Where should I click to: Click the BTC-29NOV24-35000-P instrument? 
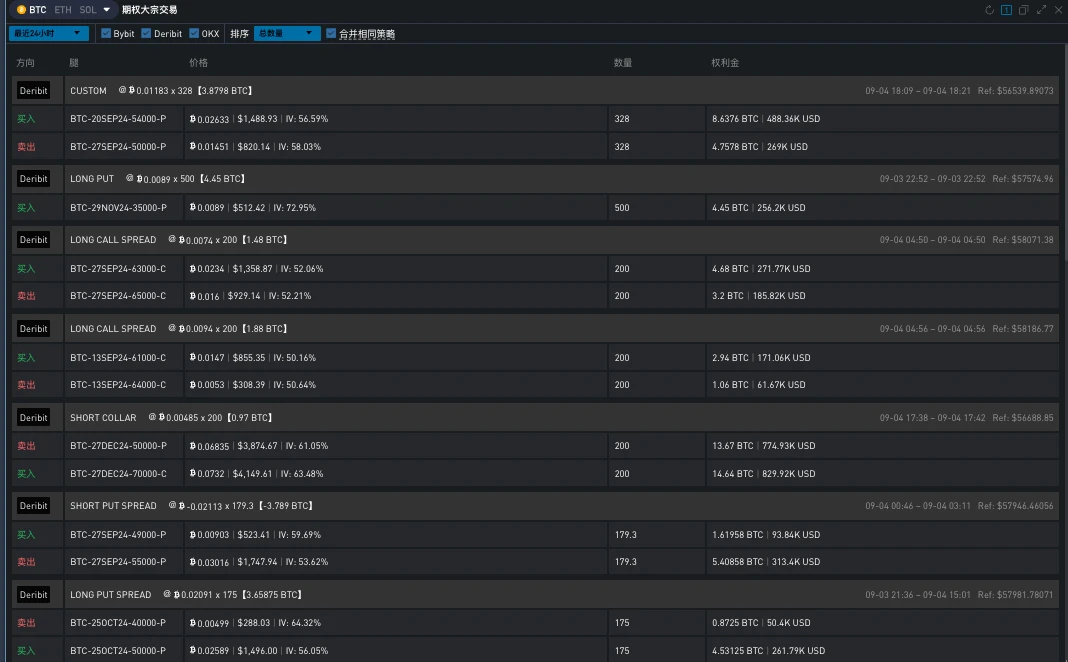pos(118,208)
